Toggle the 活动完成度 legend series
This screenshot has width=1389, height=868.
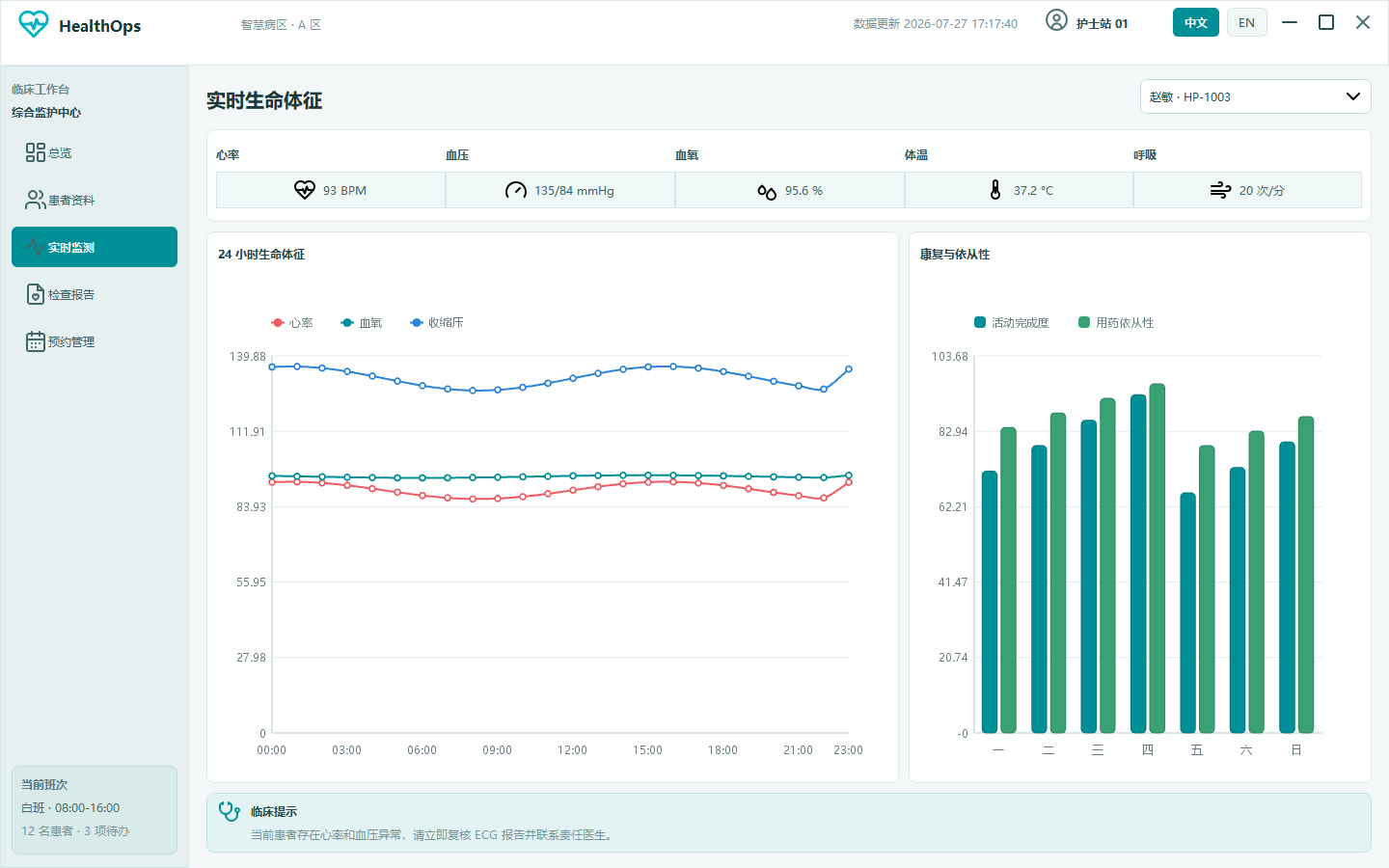point(1012,323)
